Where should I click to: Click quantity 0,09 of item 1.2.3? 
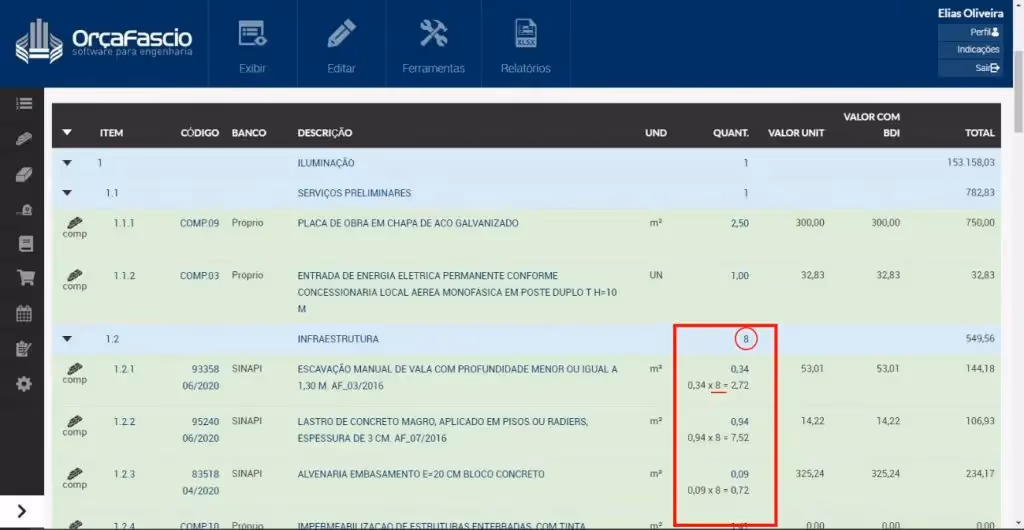pos(740,474)
